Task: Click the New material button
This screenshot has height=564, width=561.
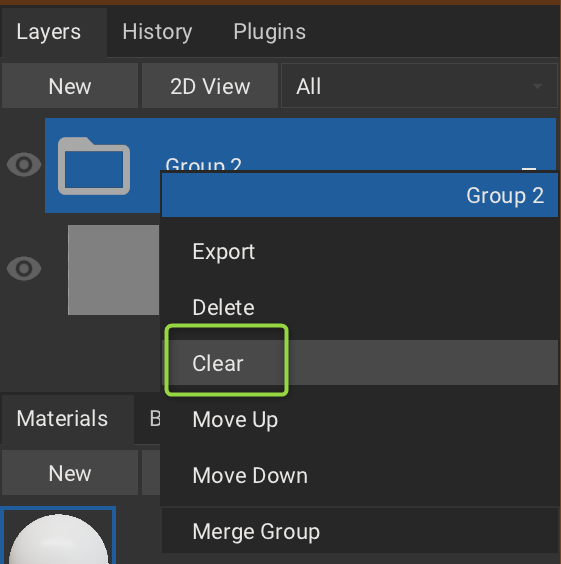Action: tap(70, 473)
